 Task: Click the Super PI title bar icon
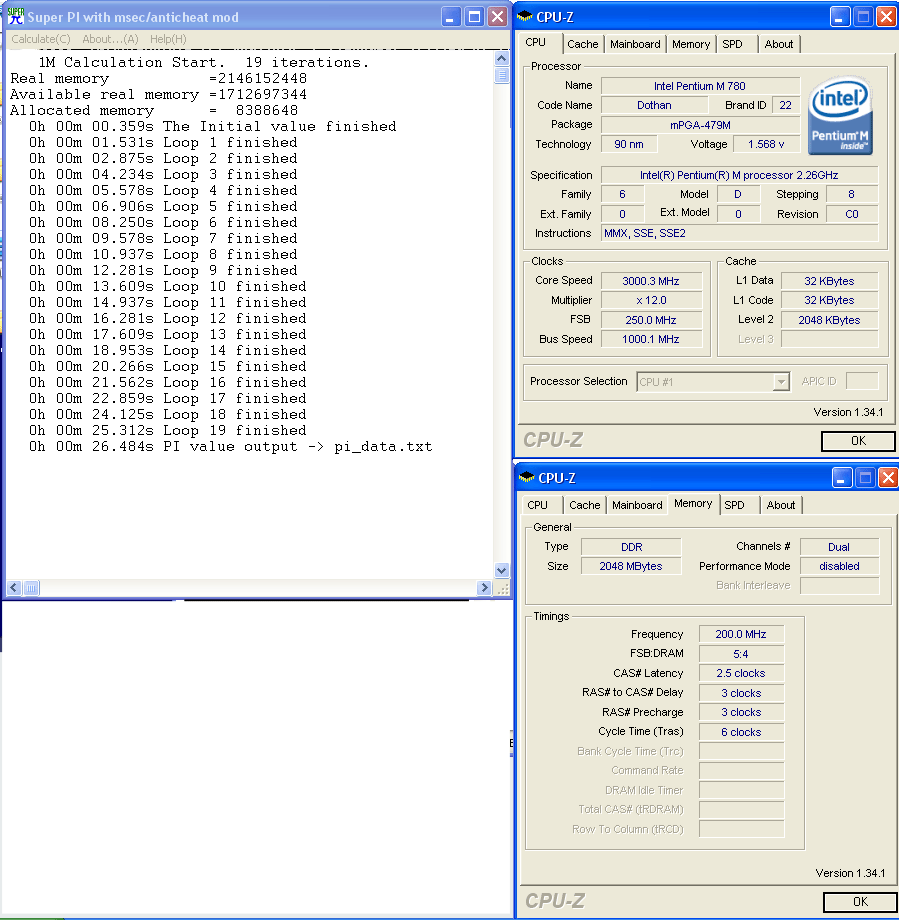click(15, 16)
